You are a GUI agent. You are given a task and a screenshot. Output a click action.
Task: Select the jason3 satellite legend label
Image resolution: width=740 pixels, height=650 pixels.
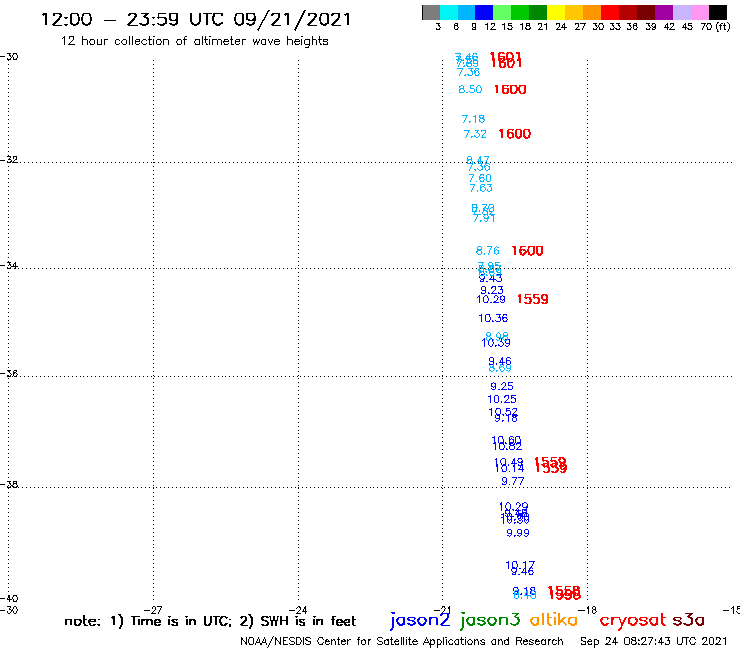pos(490,620)
